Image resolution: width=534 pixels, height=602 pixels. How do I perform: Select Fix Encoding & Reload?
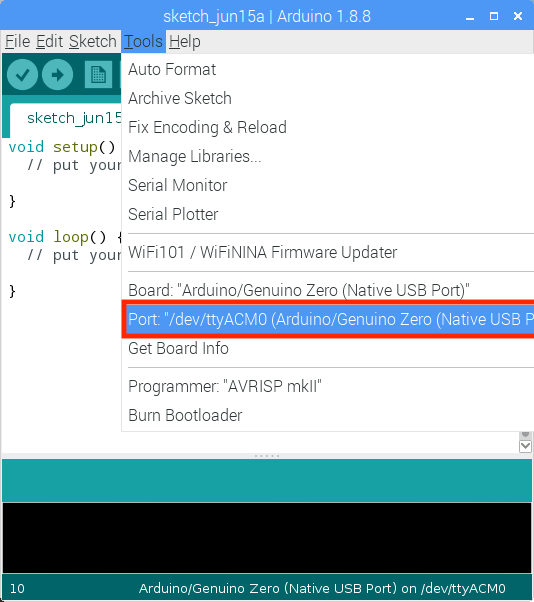click(327, 127)
